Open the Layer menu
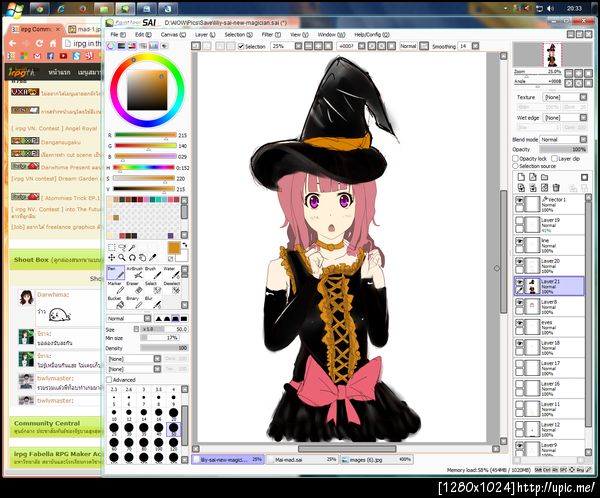Screen dimensions: 600x498 coord(205,34)
